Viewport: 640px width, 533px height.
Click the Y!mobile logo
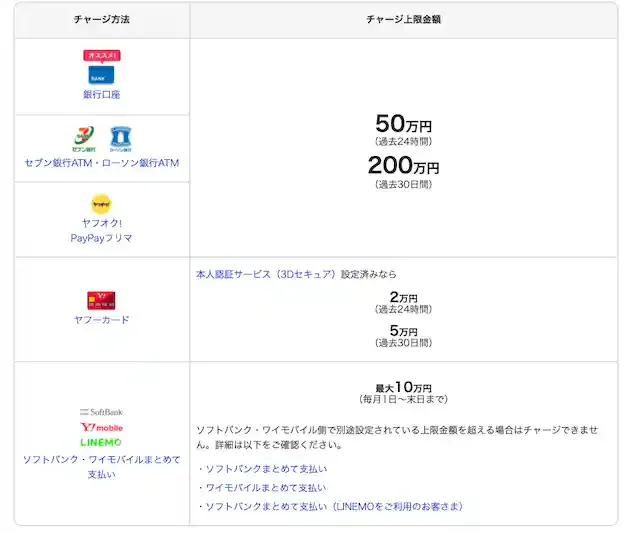click(x=101, y=427)
